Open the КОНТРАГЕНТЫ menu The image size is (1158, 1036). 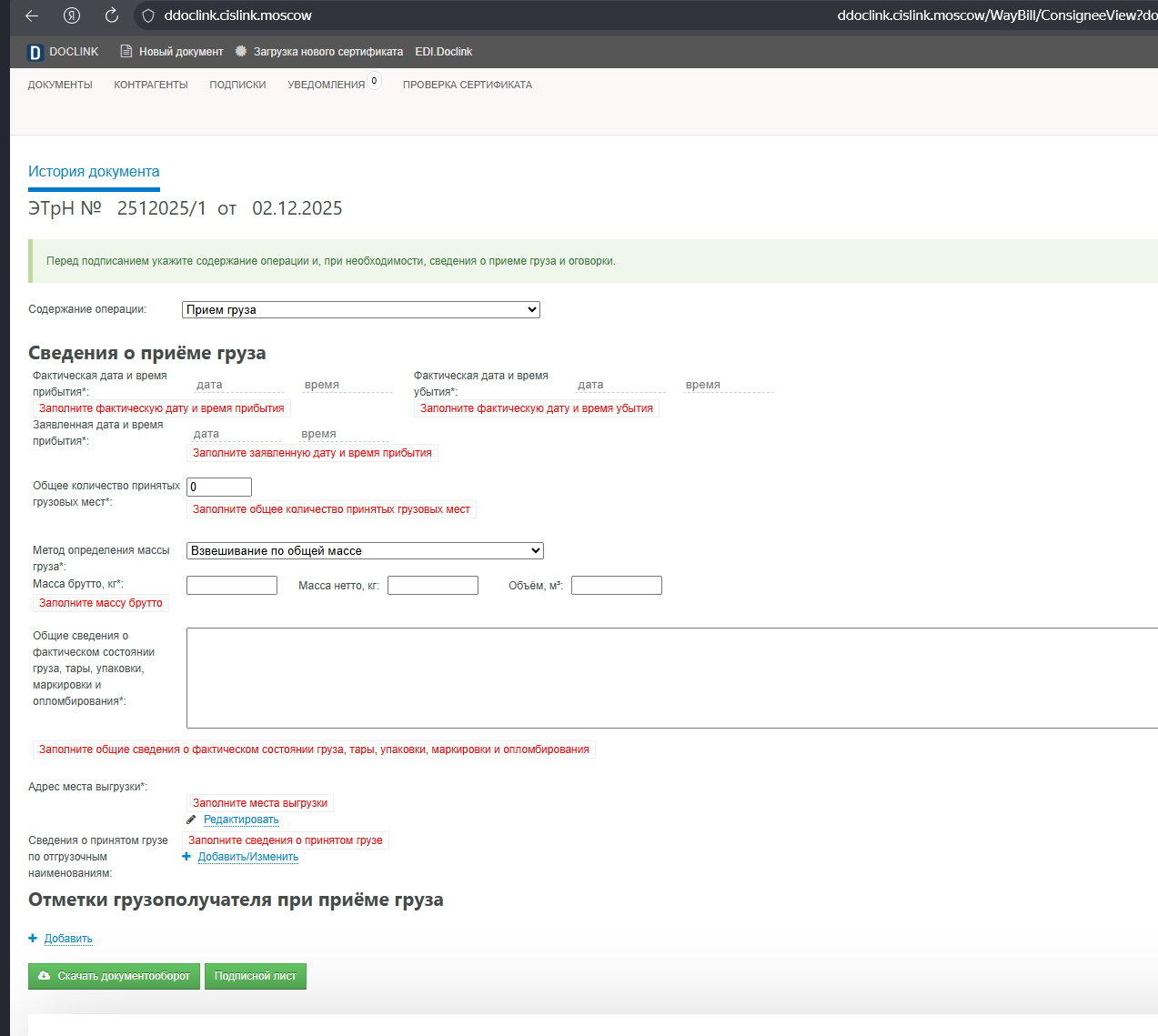151,85
